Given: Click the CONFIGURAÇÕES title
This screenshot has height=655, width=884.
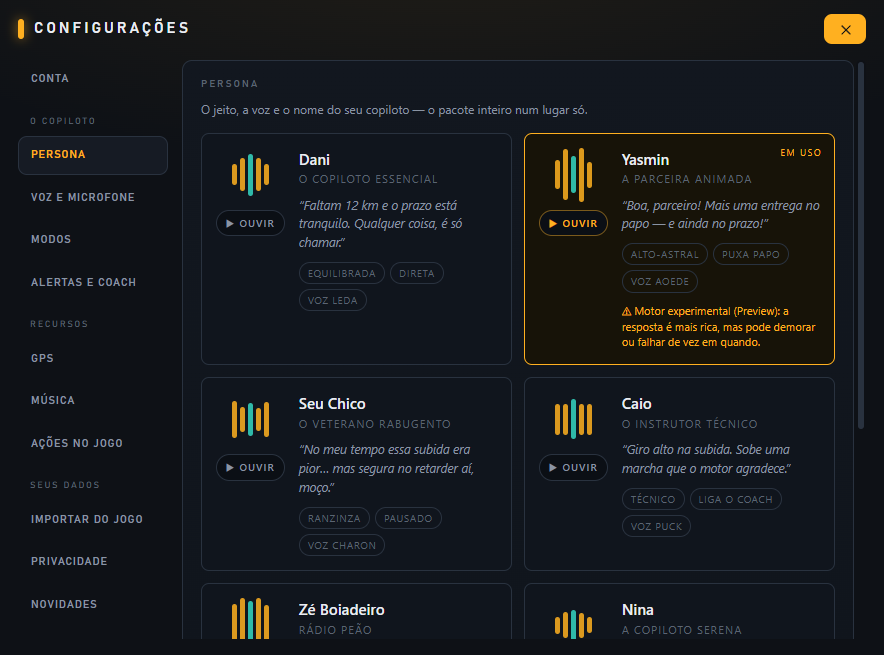Looking at the screenshot, I should point(112,28).
